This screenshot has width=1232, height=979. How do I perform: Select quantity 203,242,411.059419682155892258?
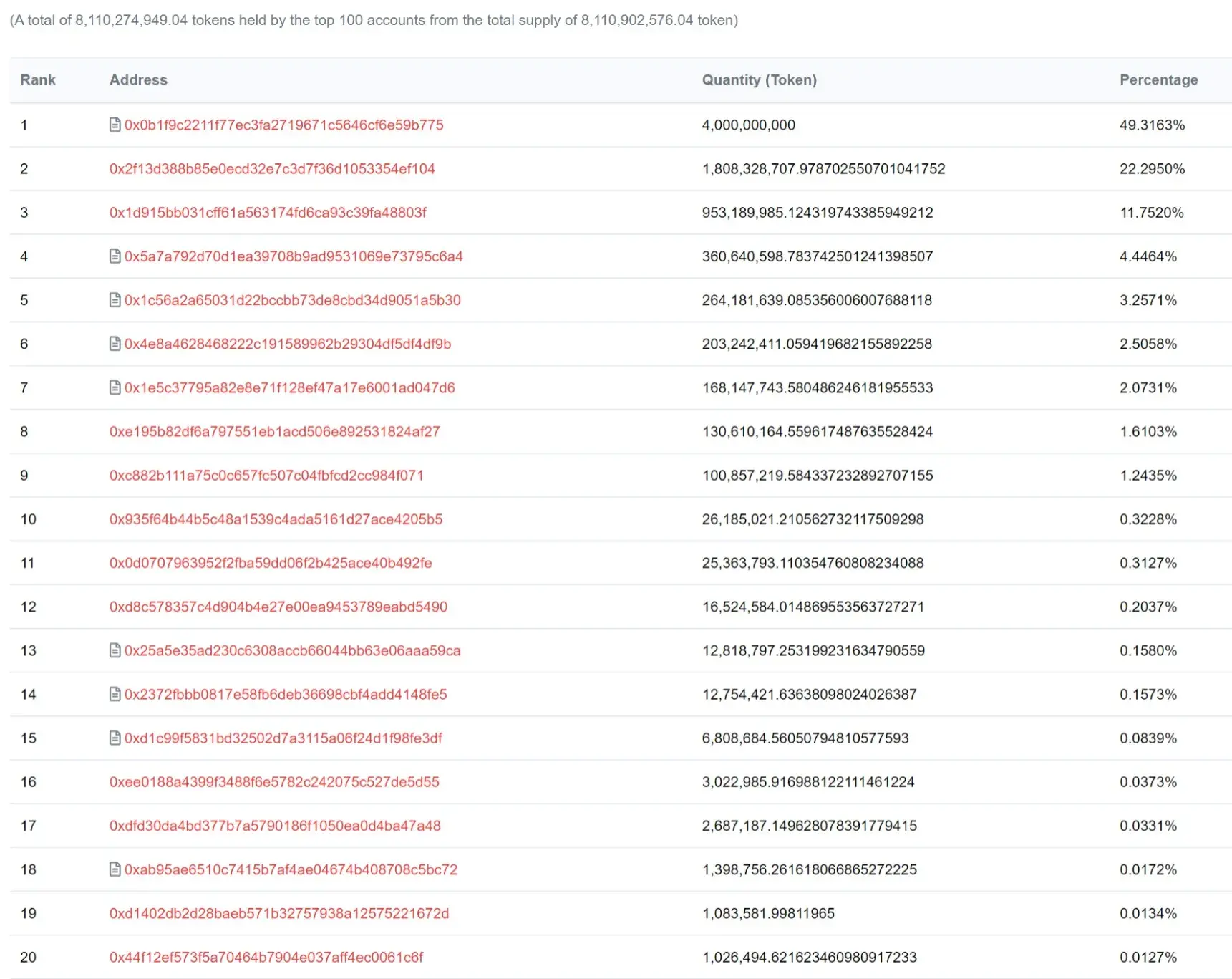(818, 344)
